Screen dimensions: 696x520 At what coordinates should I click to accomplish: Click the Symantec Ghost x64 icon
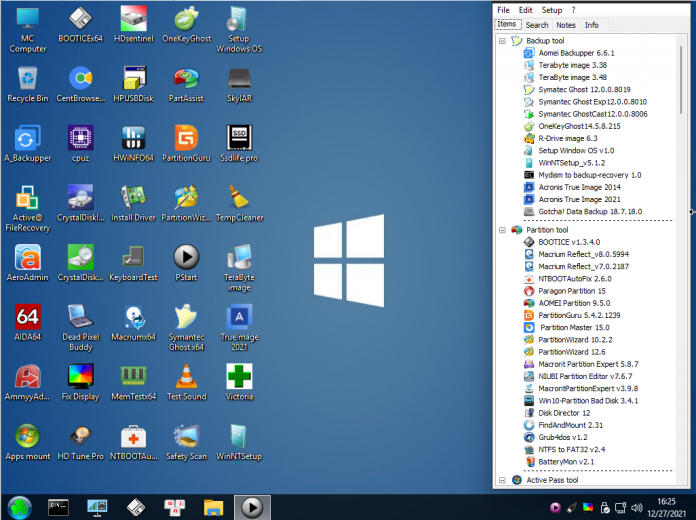click(186, 328)
